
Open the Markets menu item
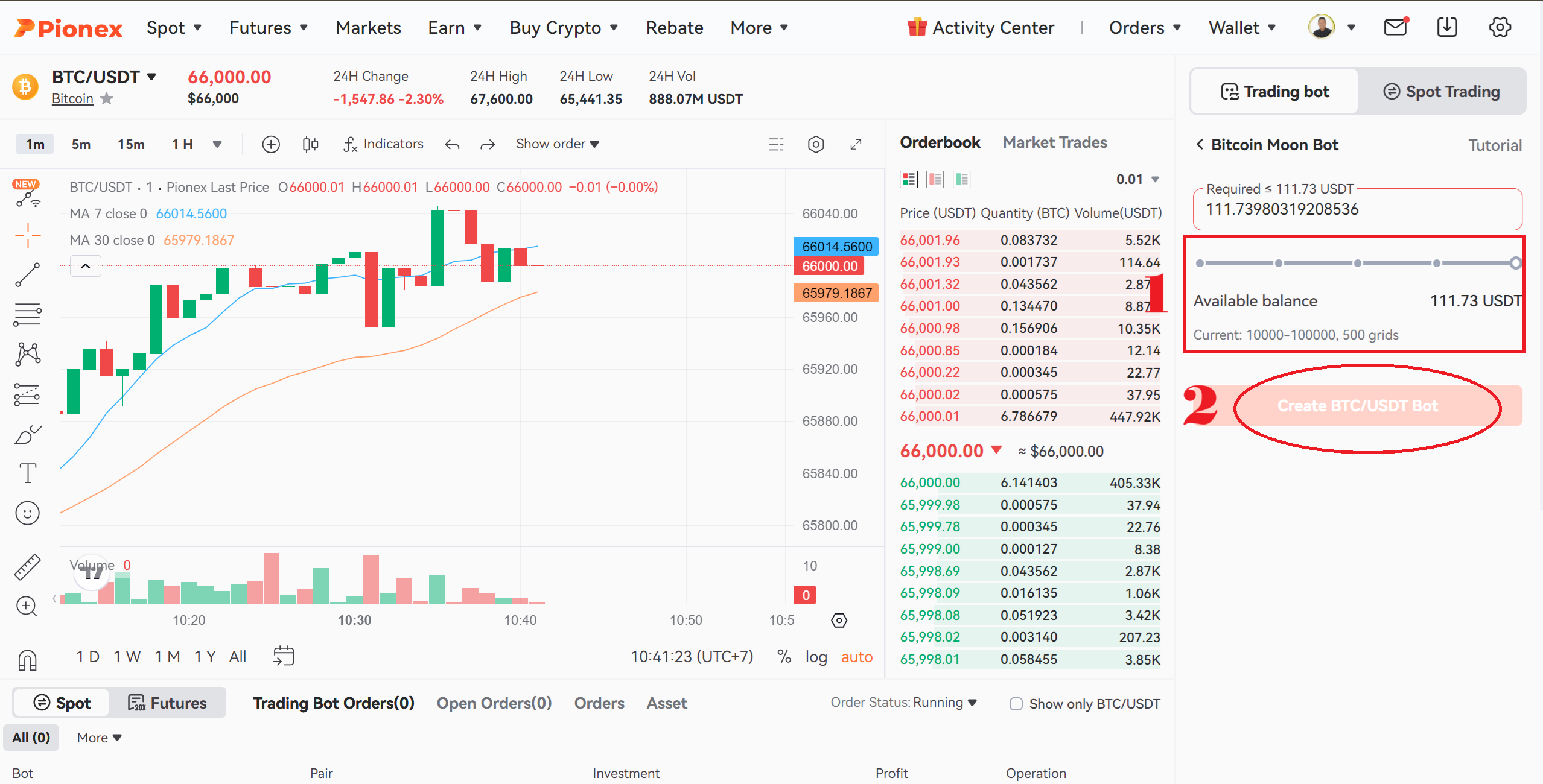tap(368, 28)
